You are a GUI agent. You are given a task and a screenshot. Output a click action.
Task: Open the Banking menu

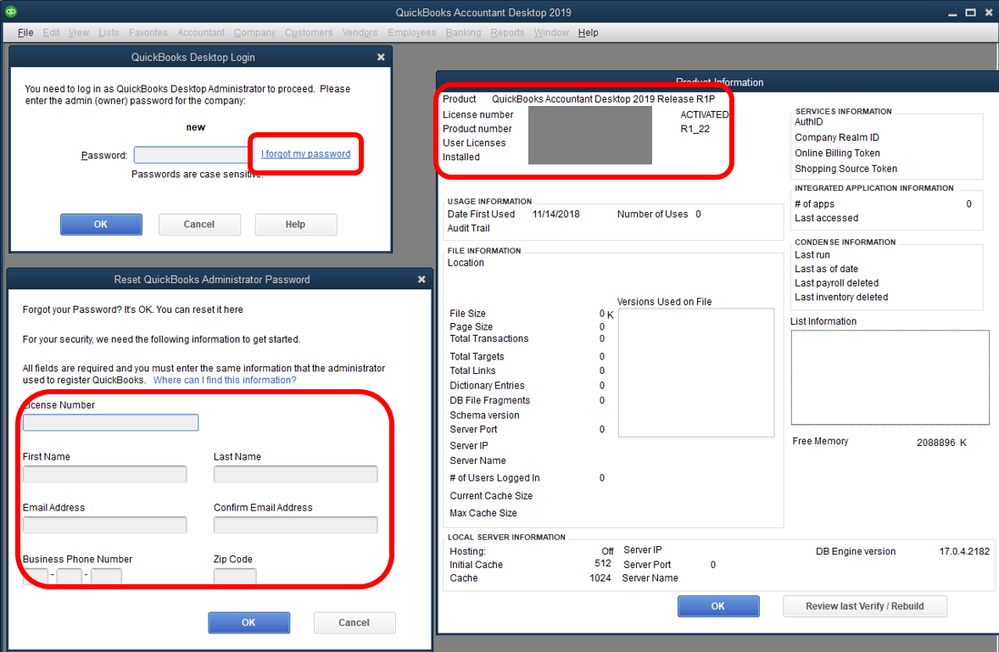pyautogui.click(x=463, y=33)
